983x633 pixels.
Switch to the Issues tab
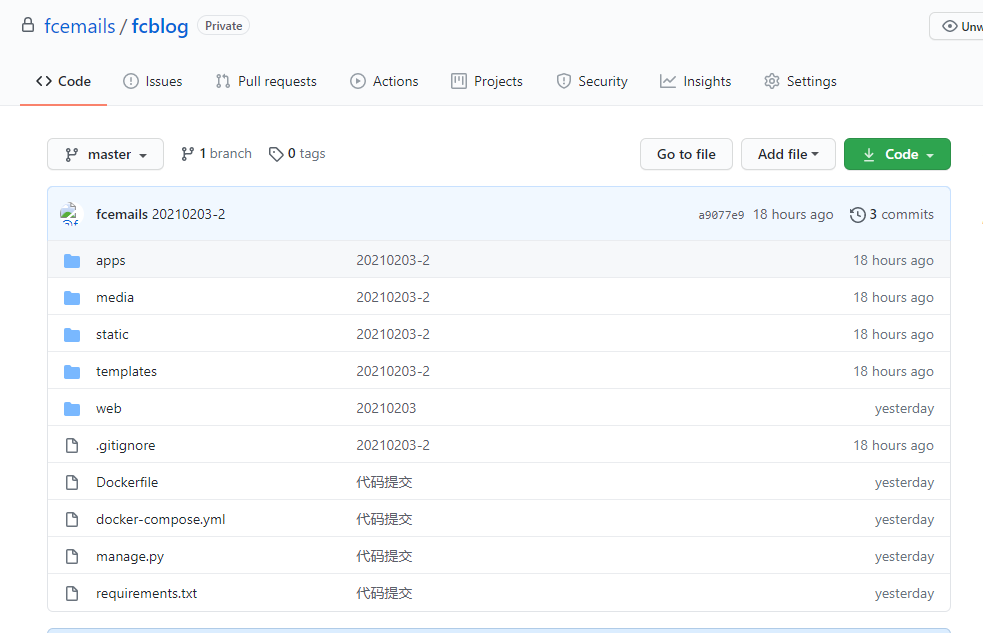point(152,82)
